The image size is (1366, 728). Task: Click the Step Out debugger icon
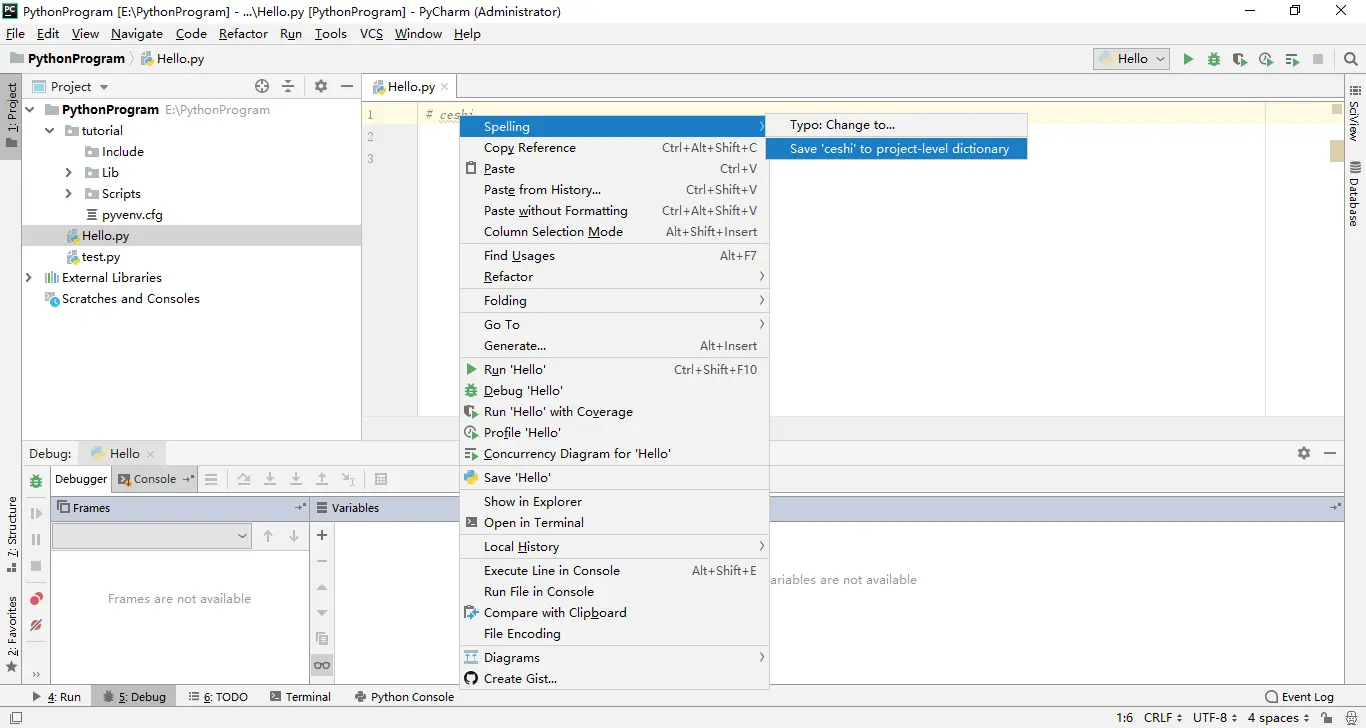[x=322, y=479]
